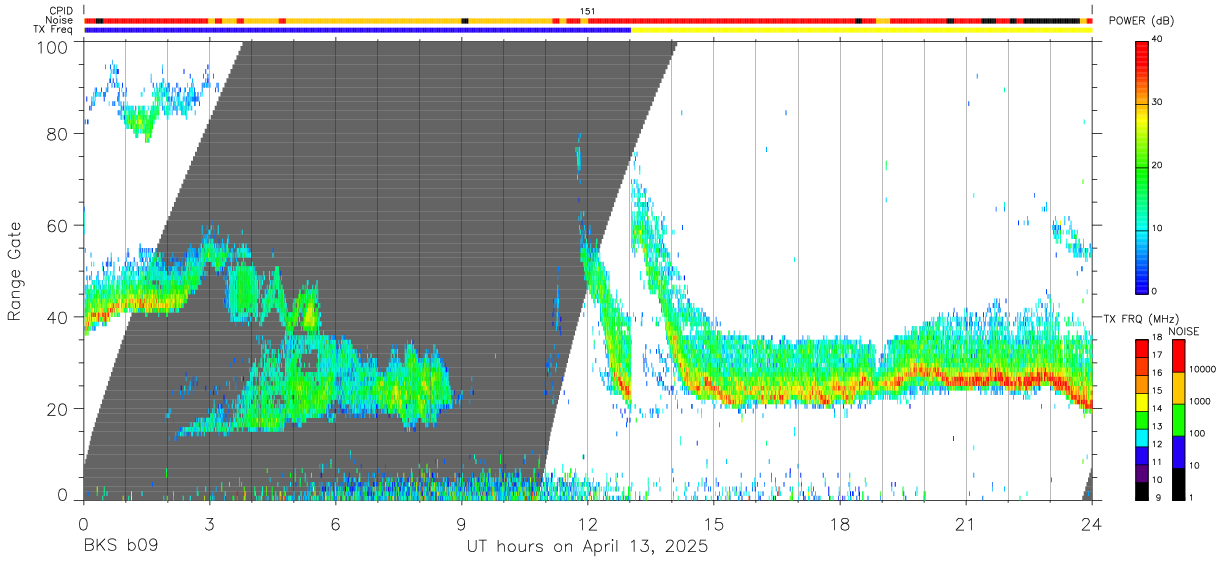Click the 'Range Gate' axis title
This screenshot has width=1228, height=567.
pyautogui.click(x=15, y=272)
